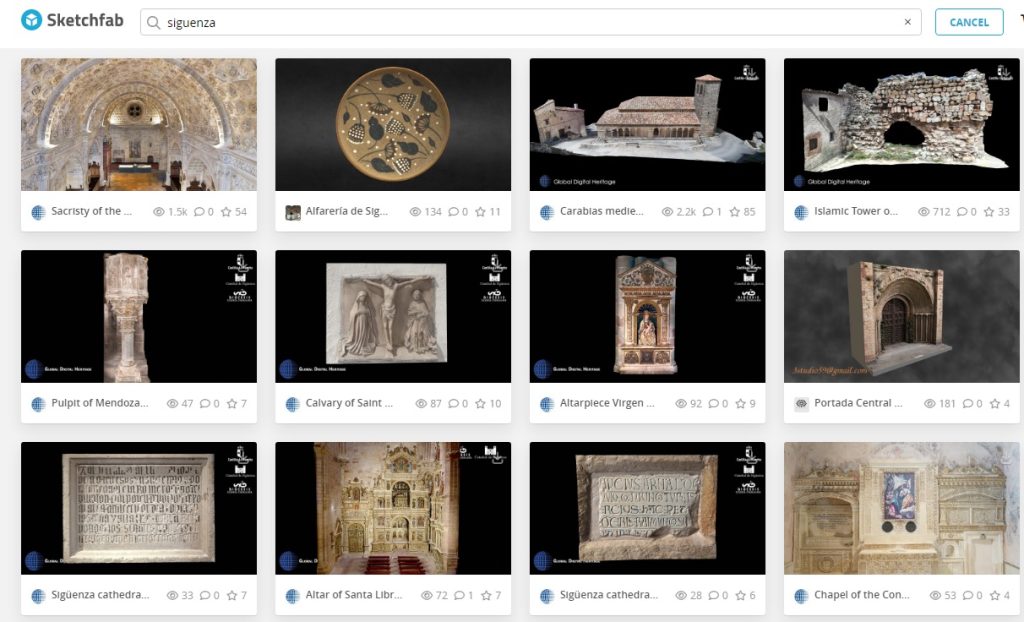Star the Chapel of the Con... model
Screen dimensions: 1024x622
click(x=995, y=595)
